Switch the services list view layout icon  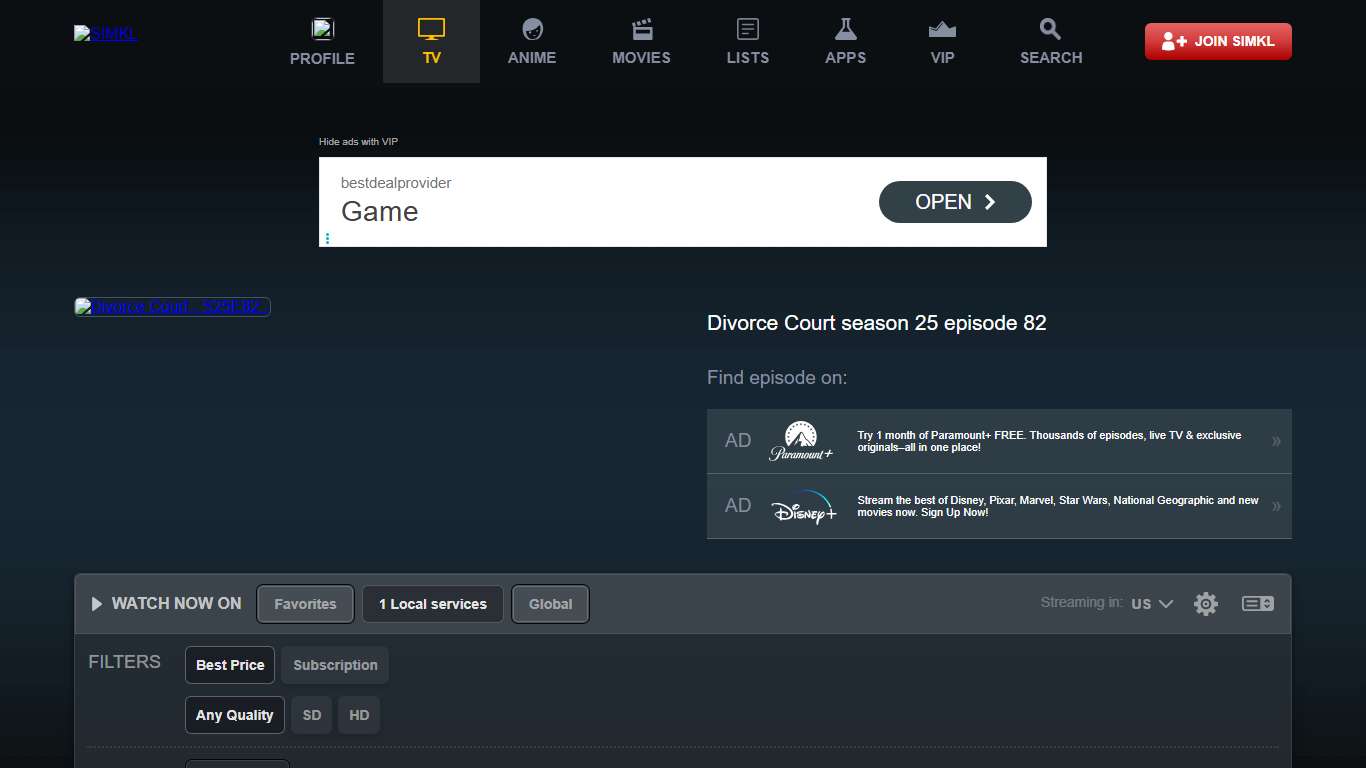1257,604
